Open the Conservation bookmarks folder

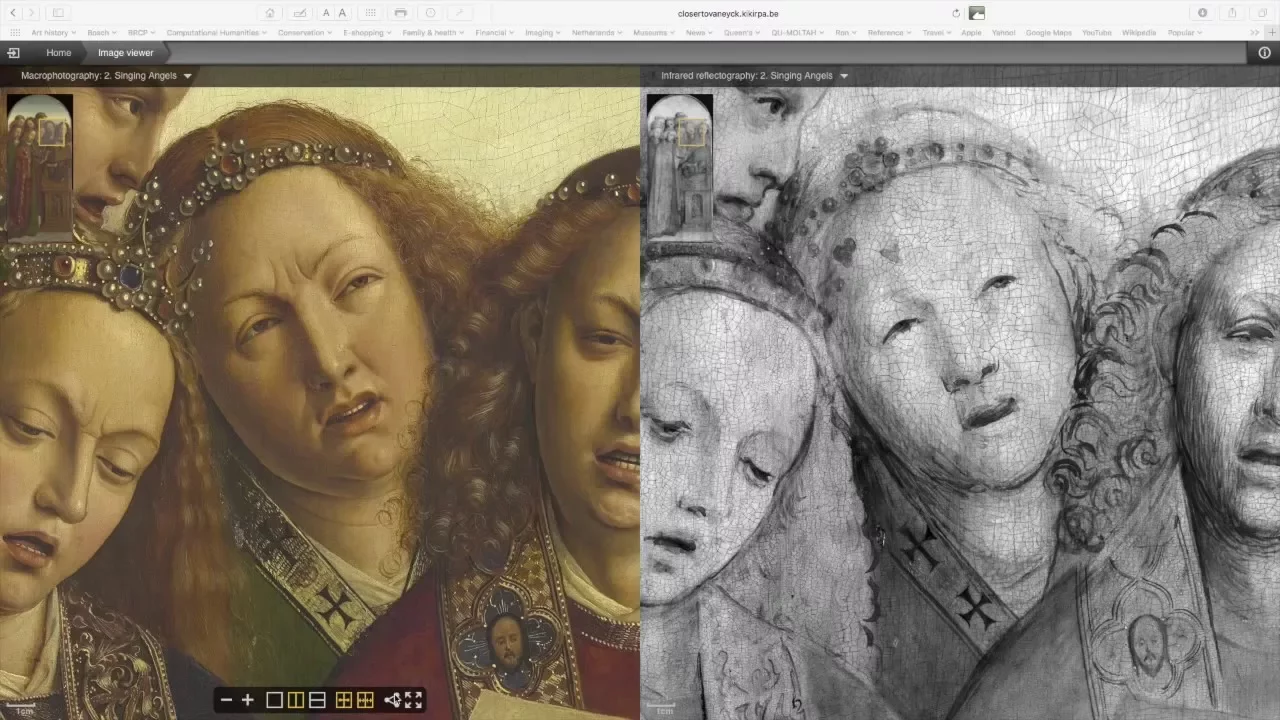(305, 33)
